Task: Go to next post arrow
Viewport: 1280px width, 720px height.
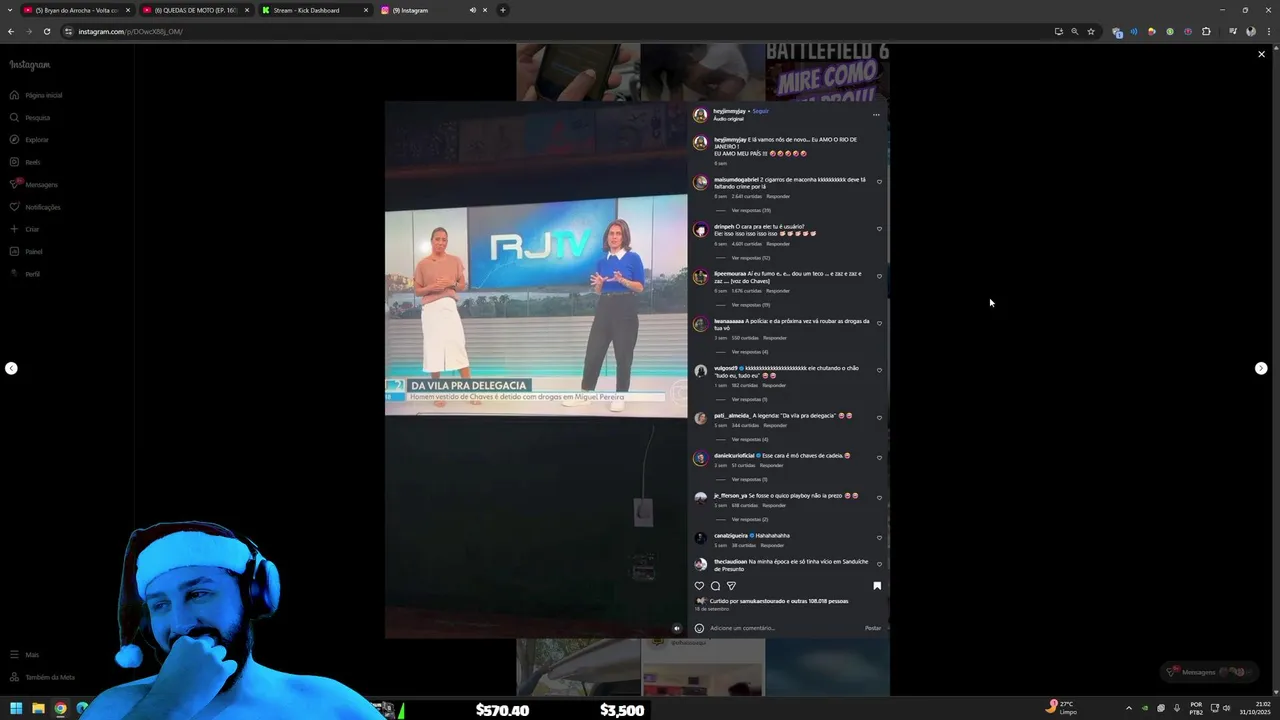Action: tap(1261, 368)
